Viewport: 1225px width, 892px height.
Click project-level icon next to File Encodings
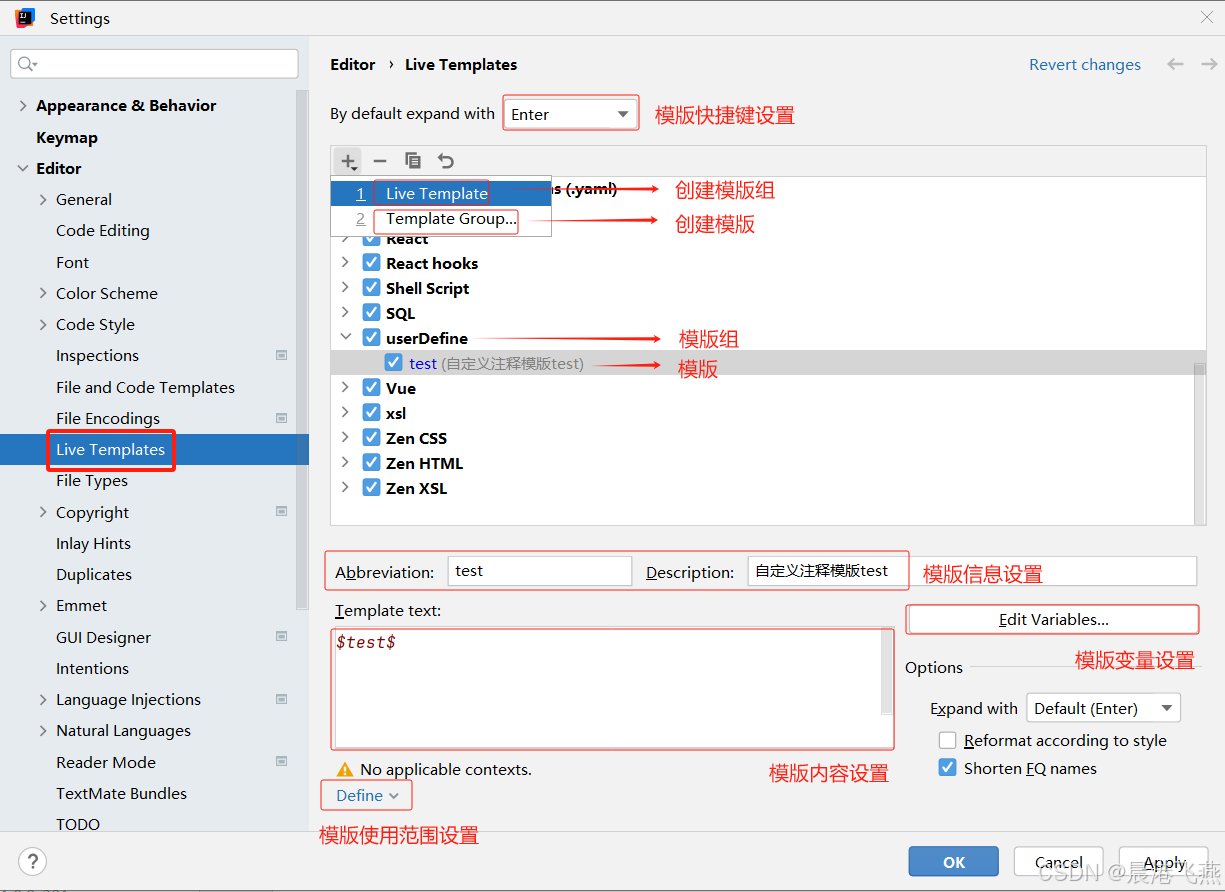[x=281, y=418]
